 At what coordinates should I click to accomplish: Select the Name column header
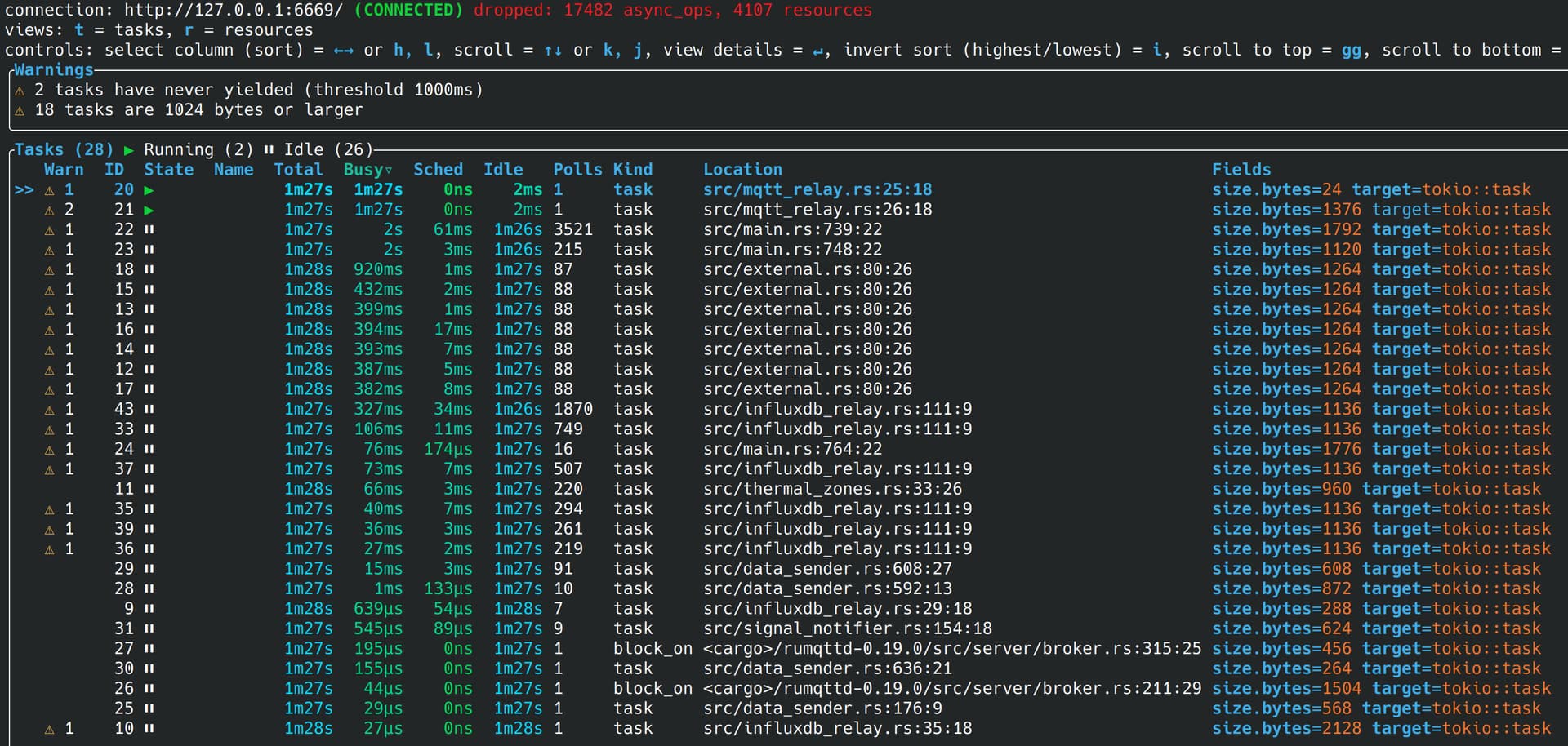point(234,170)
